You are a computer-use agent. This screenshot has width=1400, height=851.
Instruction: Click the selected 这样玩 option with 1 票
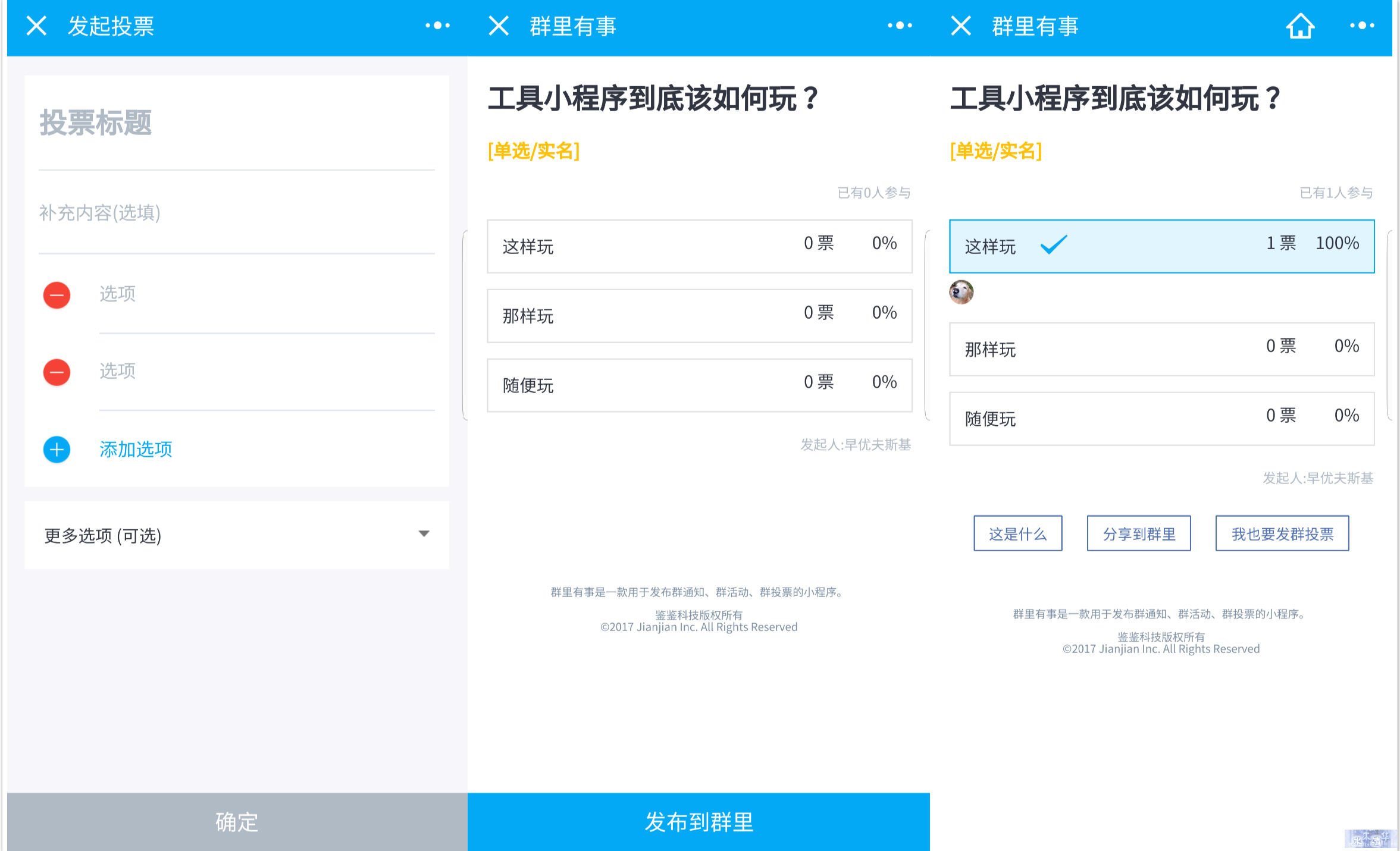point(1162,246)
